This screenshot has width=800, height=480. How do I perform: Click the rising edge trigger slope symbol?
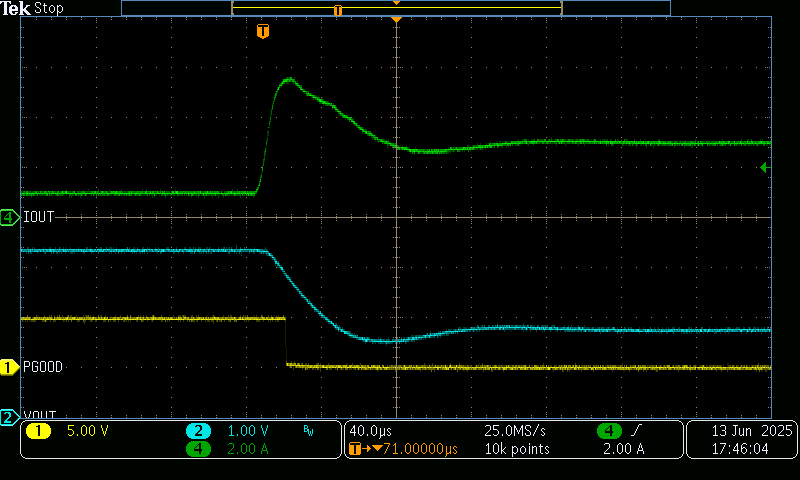pos(636,431)
